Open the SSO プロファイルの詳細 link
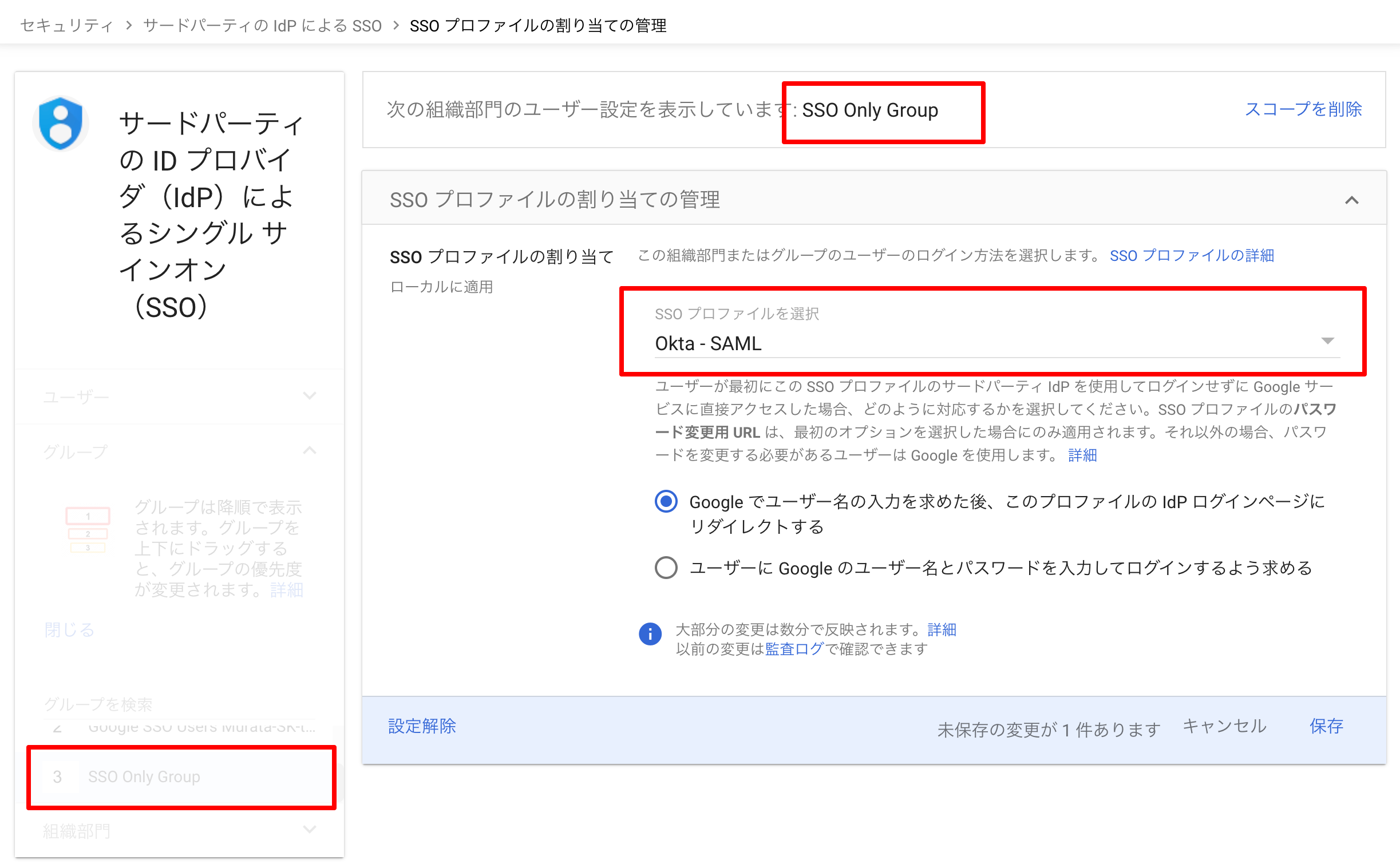The width and height of the screenshot is (1400, 864). (x=1191, y=255)
